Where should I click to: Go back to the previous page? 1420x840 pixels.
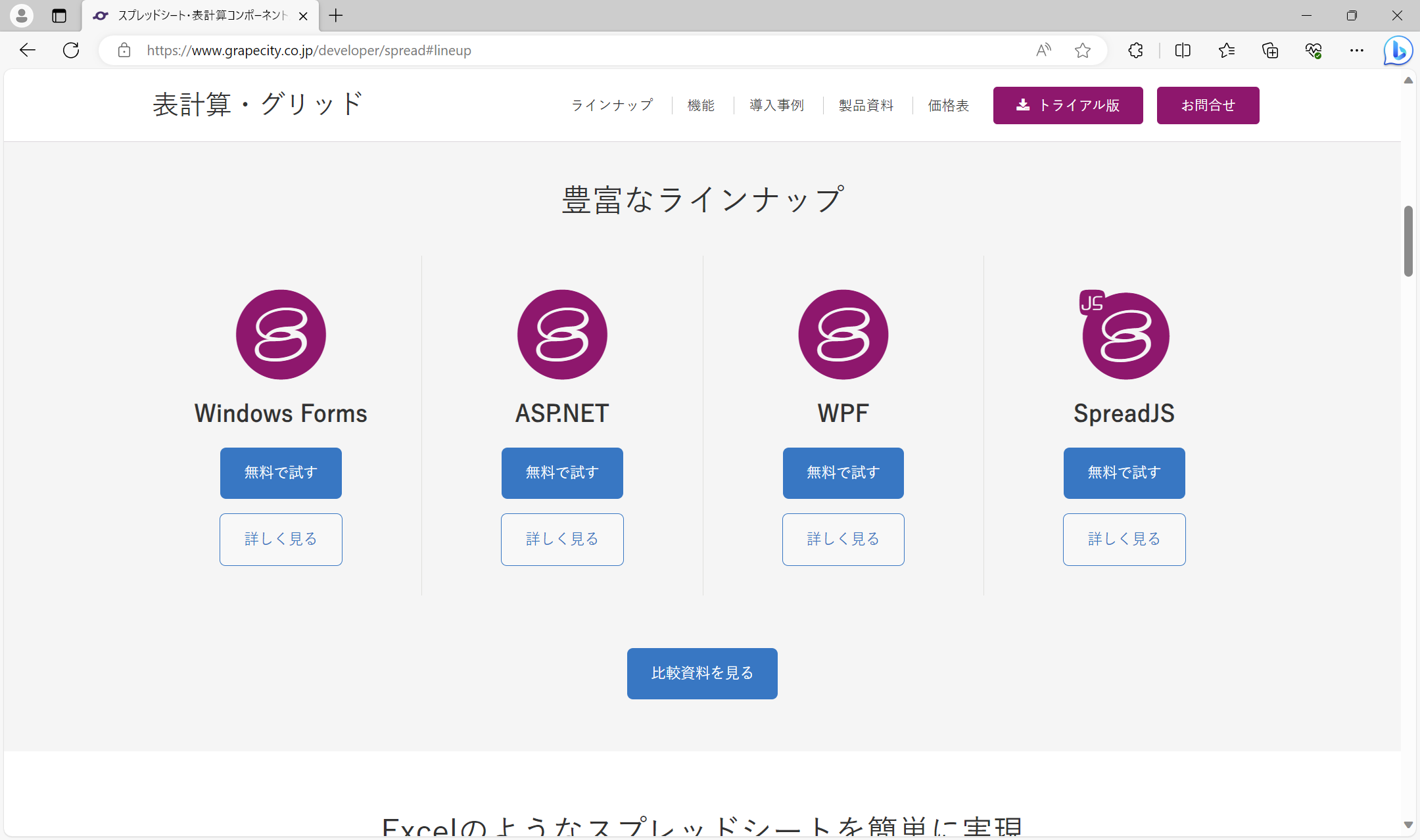click(27, 50)
